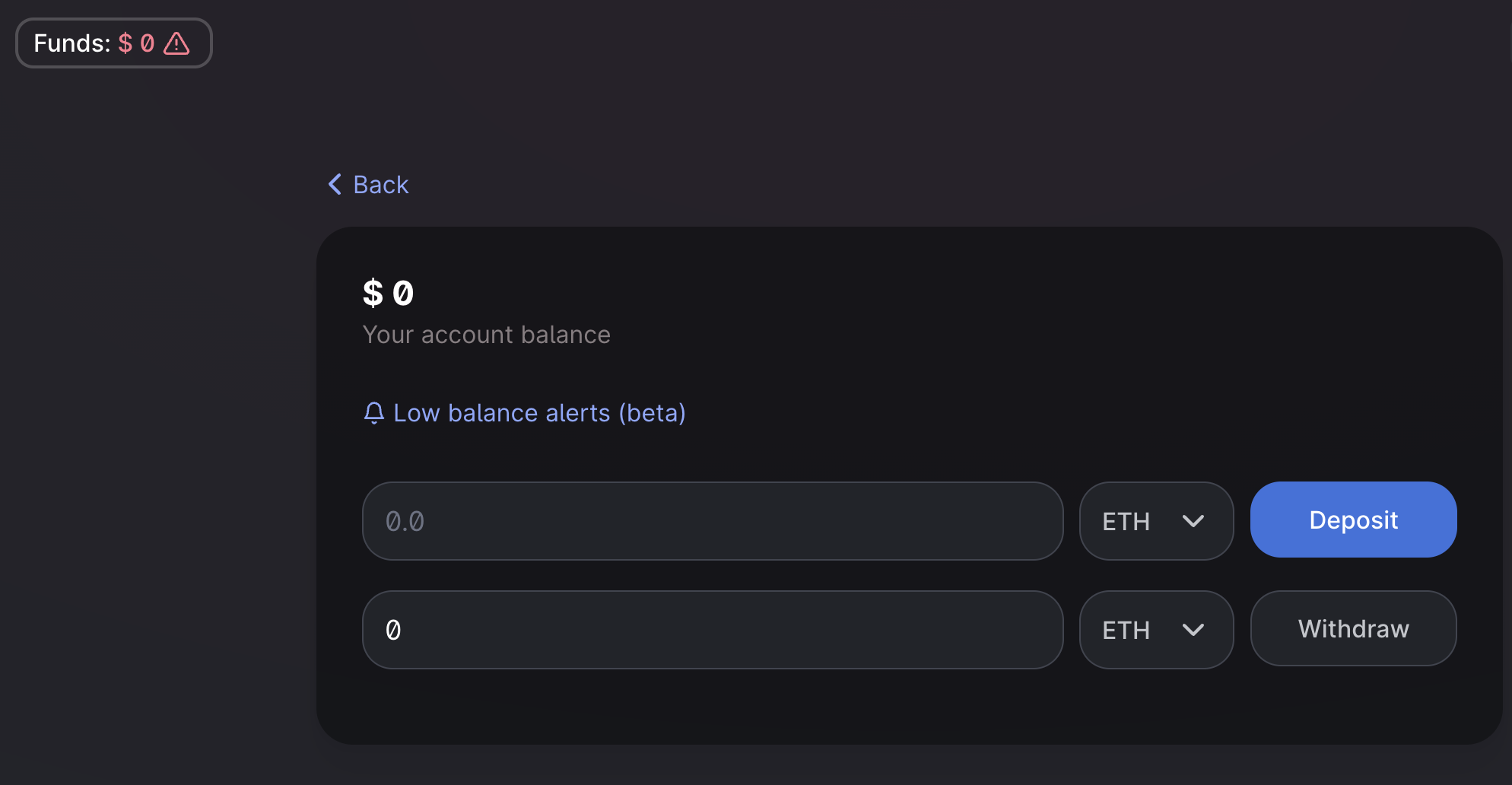The width and height of the screenshot is (1512, 785).
Task: Open the Funds: $ 0 badge
Action: (x=114, y=43)
